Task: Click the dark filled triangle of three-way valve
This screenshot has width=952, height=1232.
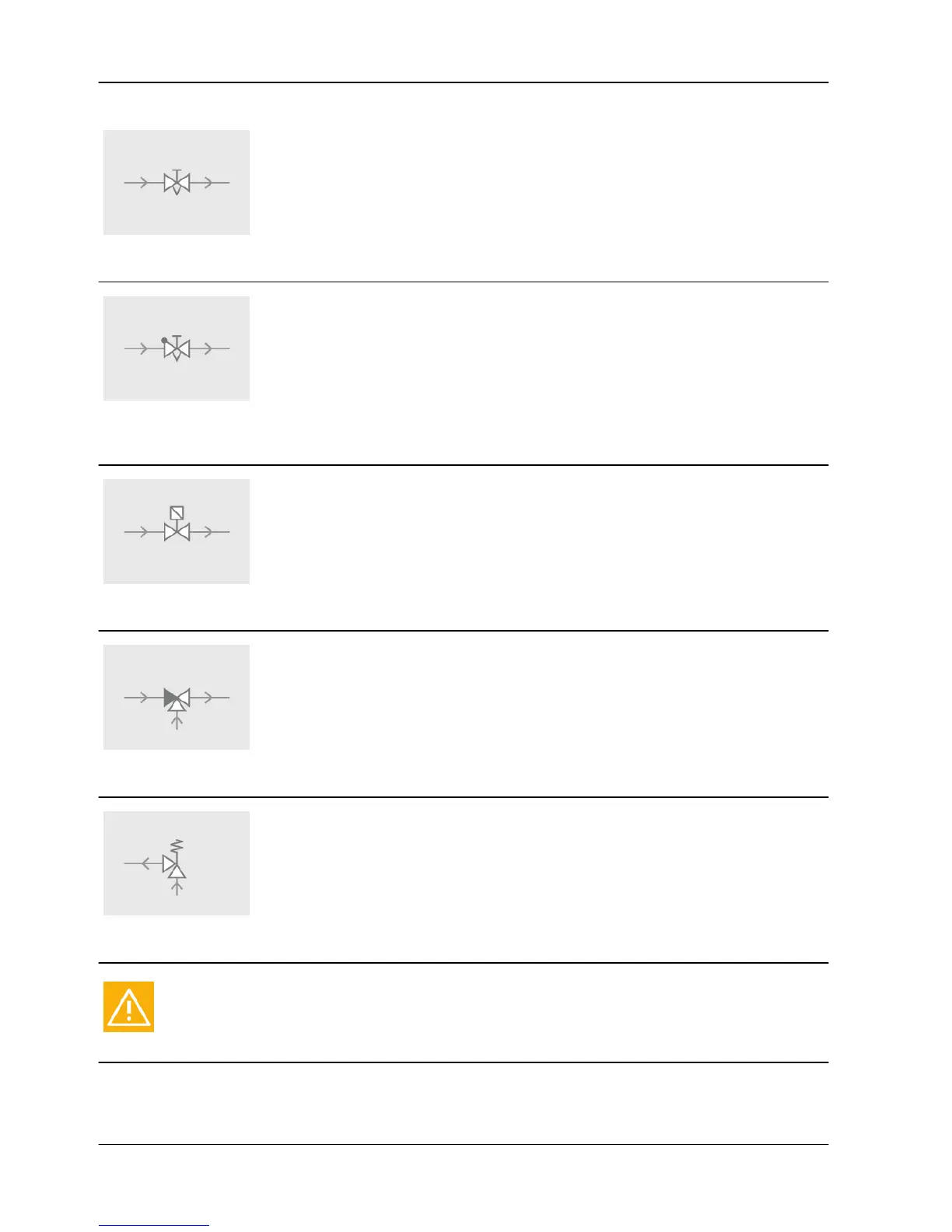Action: (x=170, y=698)
